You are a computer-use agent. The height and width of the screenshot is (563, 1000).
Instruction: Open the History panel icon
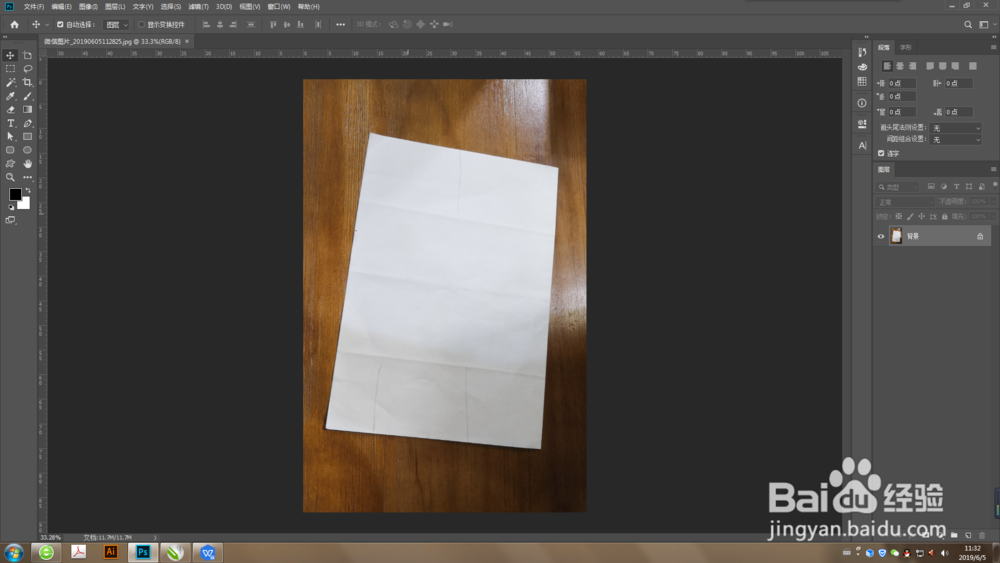(x=862, y=52)
